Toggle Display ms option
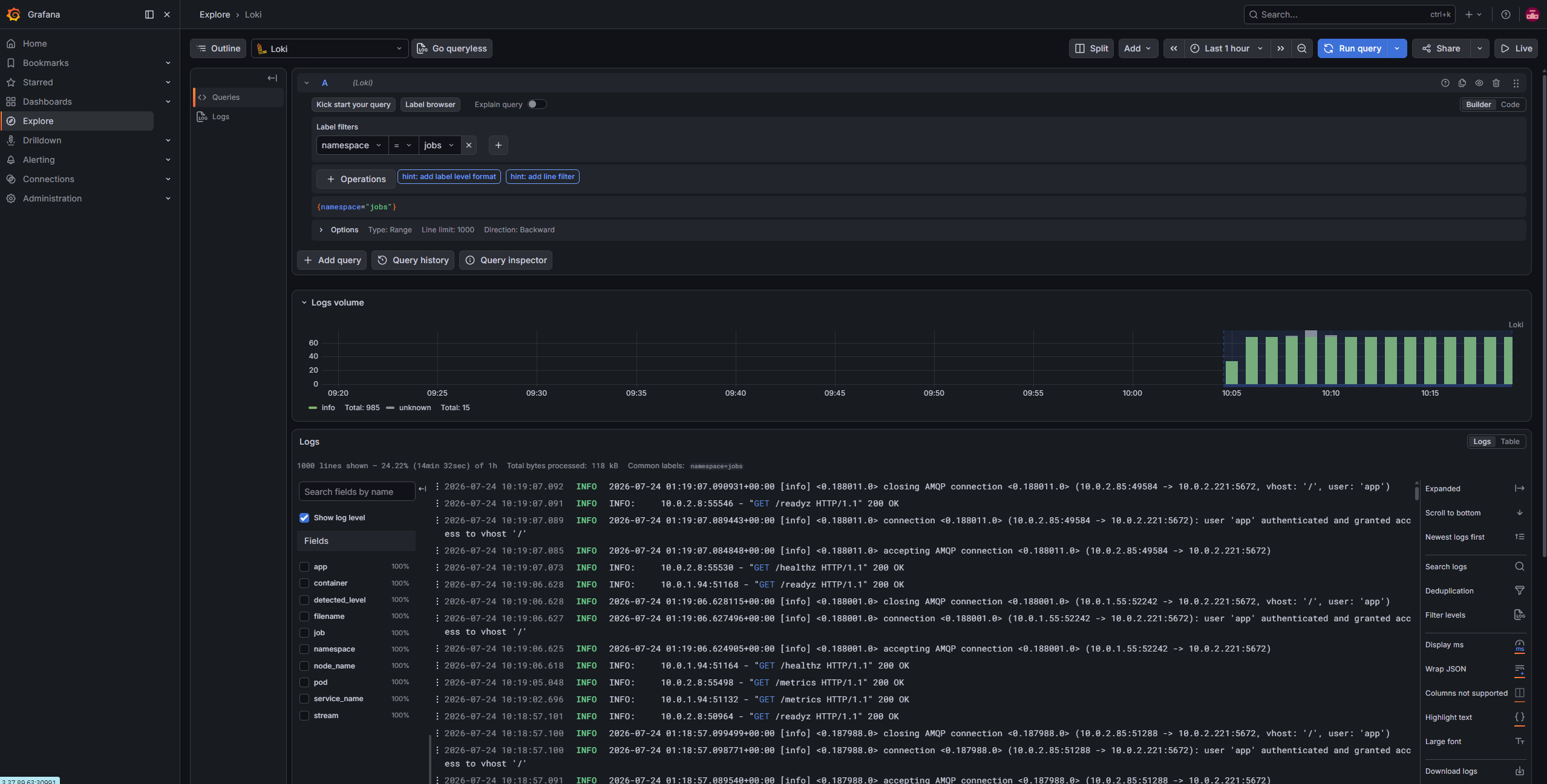The width and height of the screenshot is (1547, 784). click(1520, 645)
